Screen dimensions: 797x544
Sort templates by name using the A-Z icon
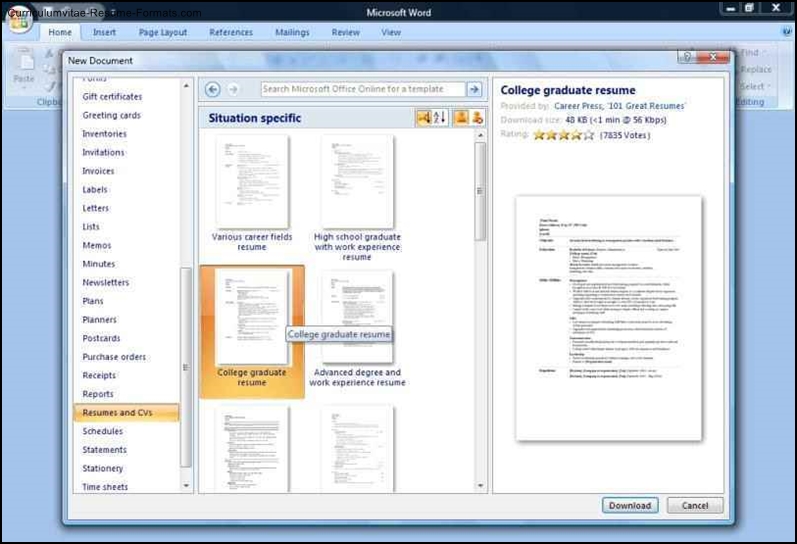point(440,118)
